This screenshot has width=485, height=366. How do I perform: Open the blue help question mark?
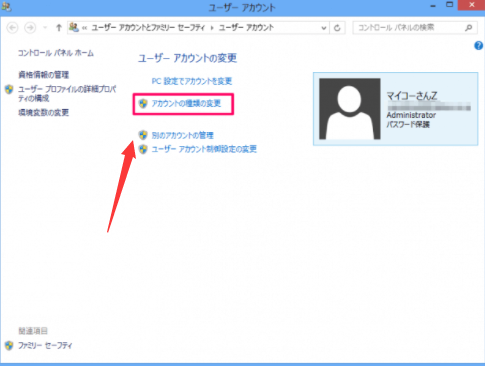point(479,45)
